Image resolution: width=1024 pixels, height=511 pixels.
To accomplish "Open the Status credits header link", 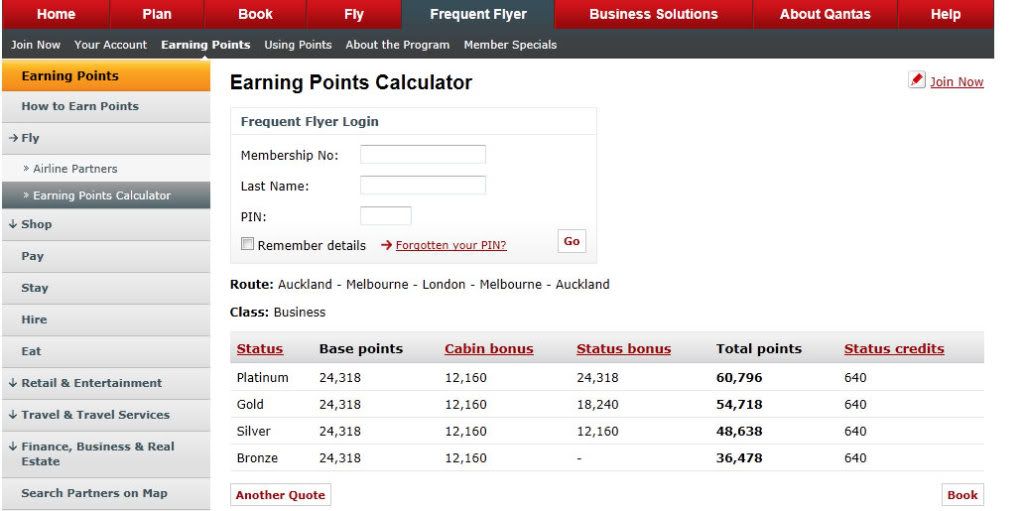I will (x=894, y=349).
